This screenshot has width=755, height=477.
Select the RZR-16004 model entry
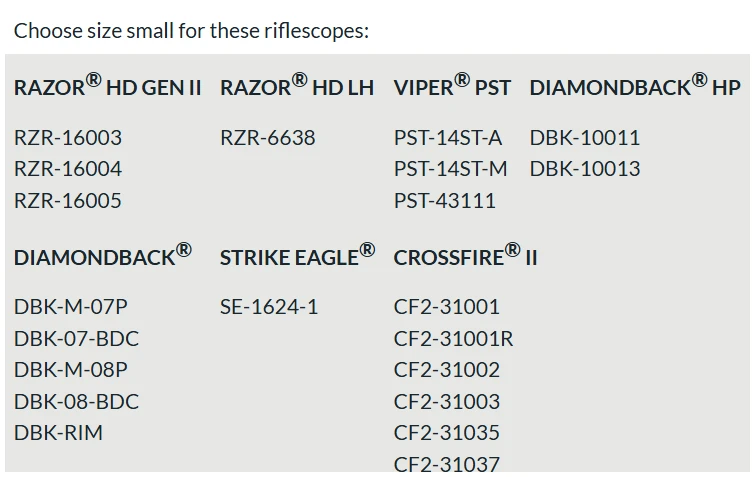tap(68, 168)
